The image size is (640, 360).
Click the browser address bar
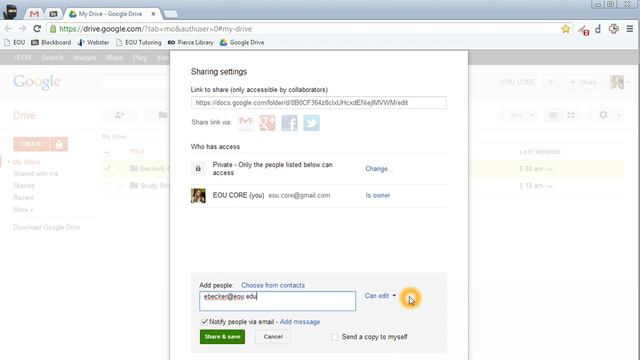click(302, 29)
